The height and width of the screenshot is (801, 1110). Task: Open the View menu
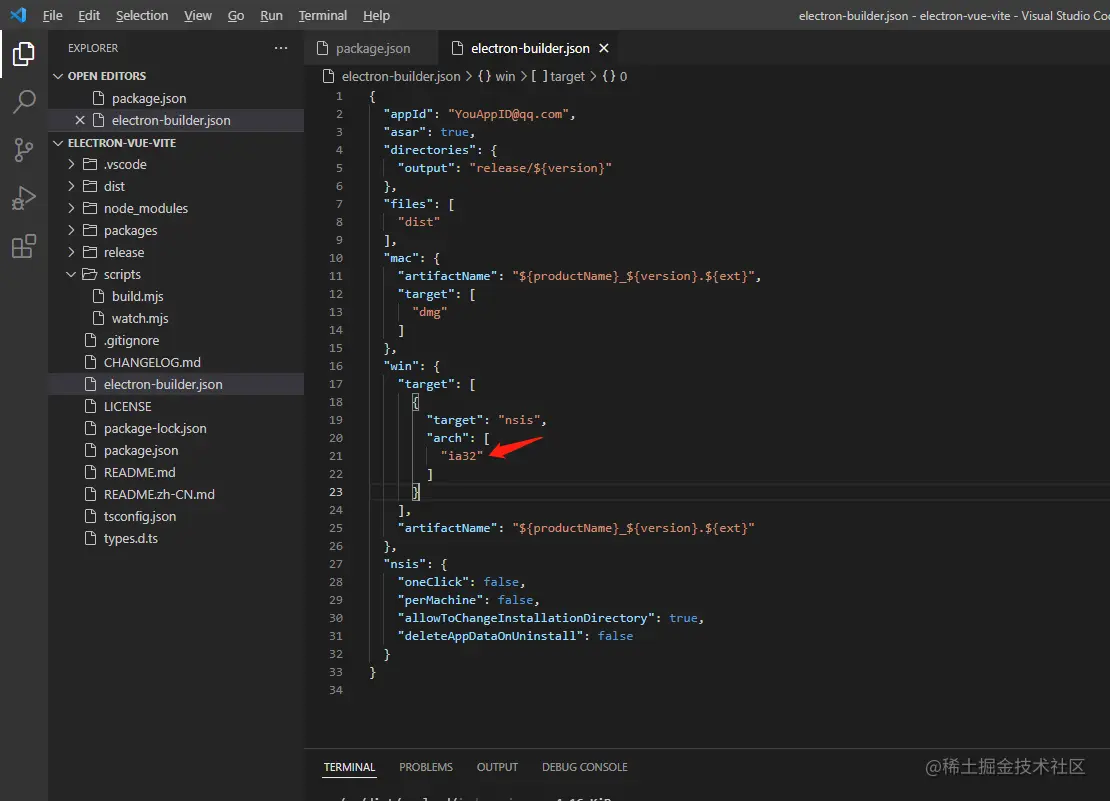(198, 16)
